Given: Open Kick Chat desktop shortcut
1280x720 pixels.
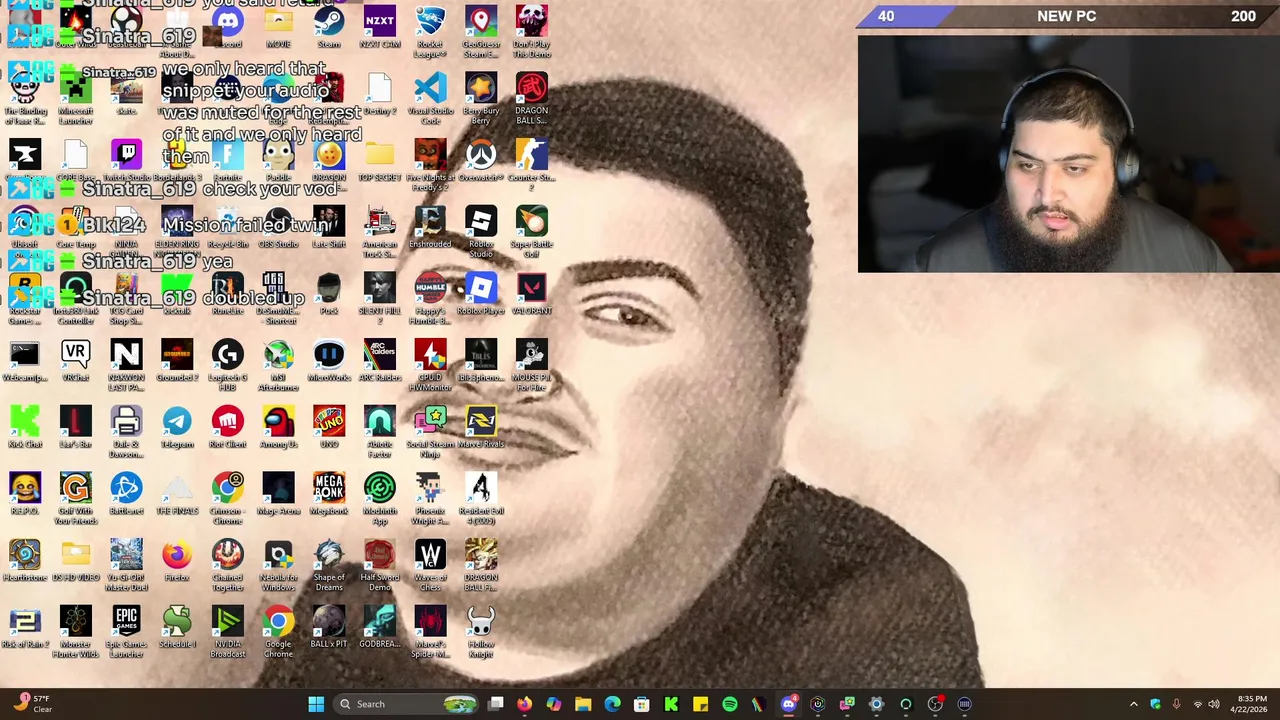Looking at the screenshot, I should pyautogui.click(x=25, y=427).
